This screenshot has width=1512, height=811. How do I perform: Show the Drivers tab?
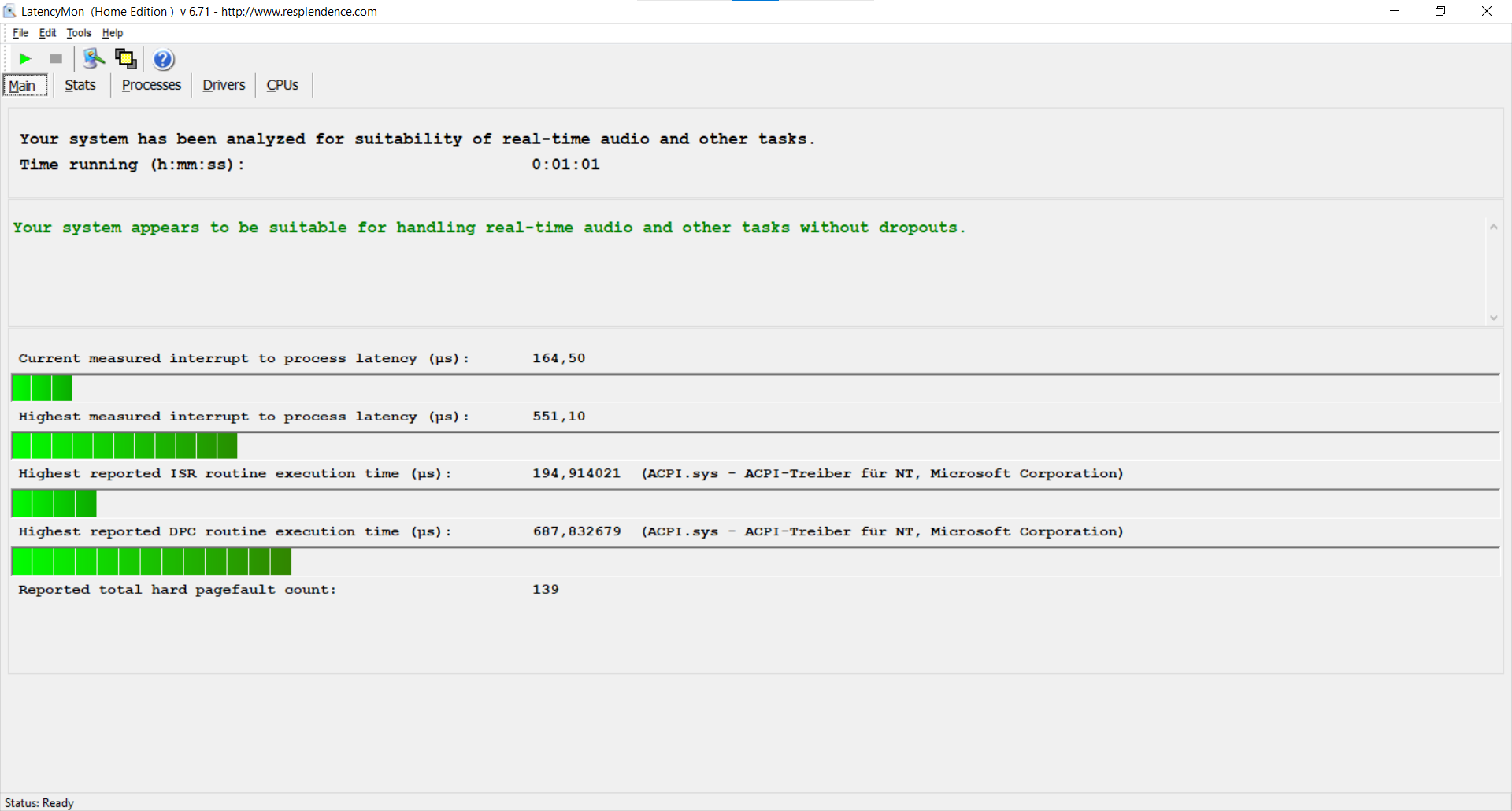(224, 85)
